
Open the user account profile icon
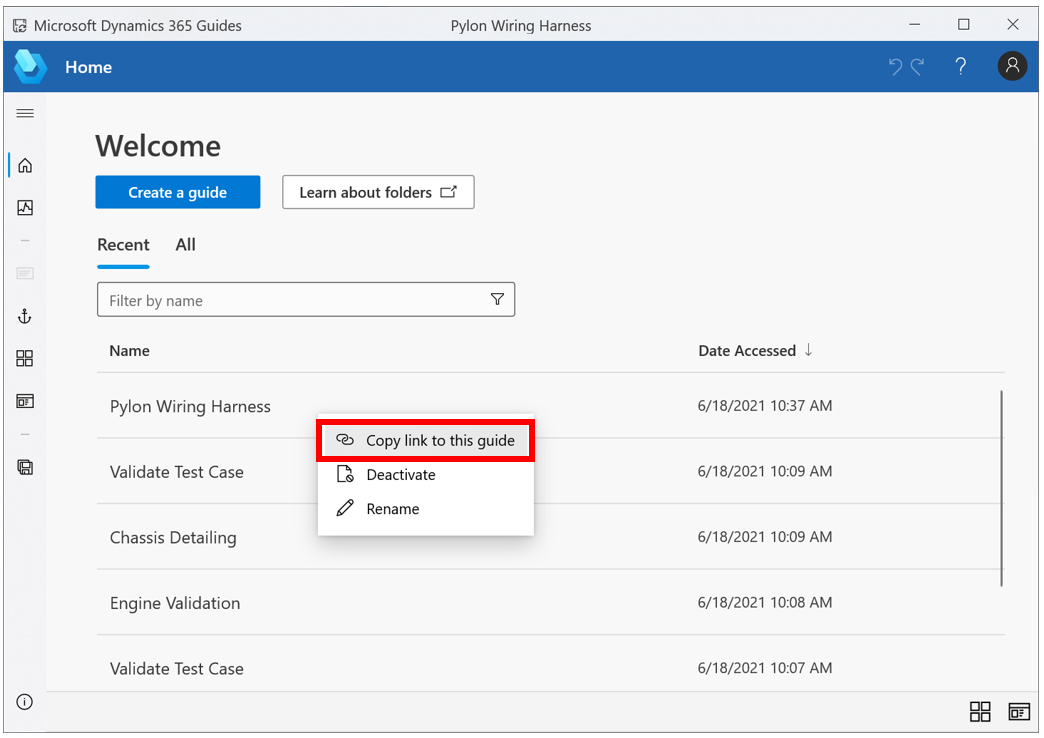tap(1012, 66)
